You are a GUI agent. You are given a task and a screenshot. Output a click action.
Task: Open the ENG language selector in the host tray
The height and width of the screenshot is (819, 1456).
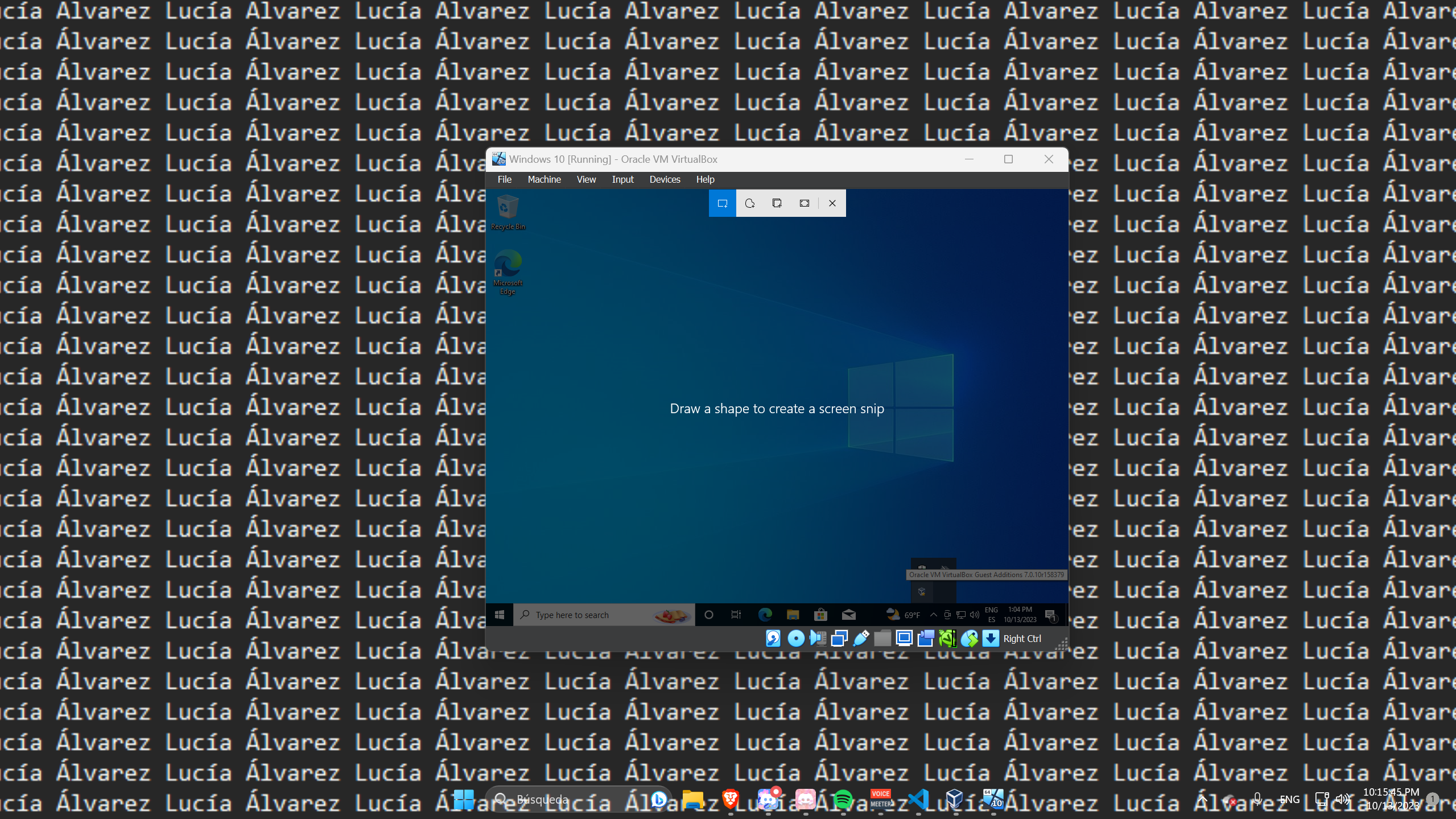coord(1289,799)
